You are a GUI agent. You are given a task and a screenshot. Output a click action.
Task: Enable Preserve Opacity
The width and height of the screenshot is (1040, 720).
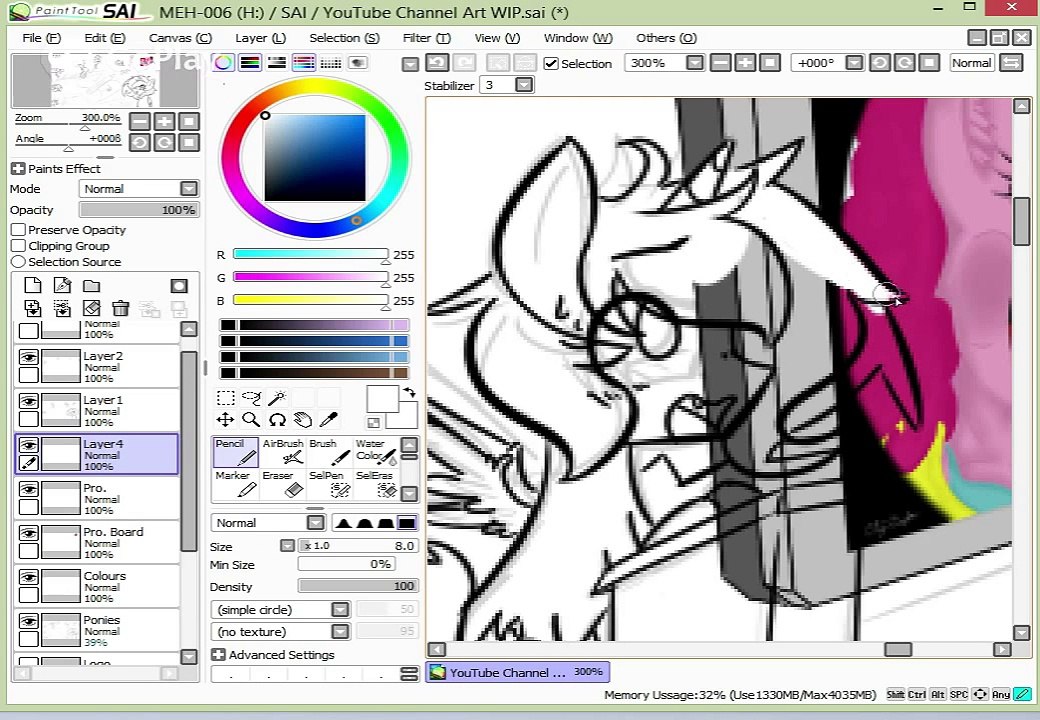point(19,230)
